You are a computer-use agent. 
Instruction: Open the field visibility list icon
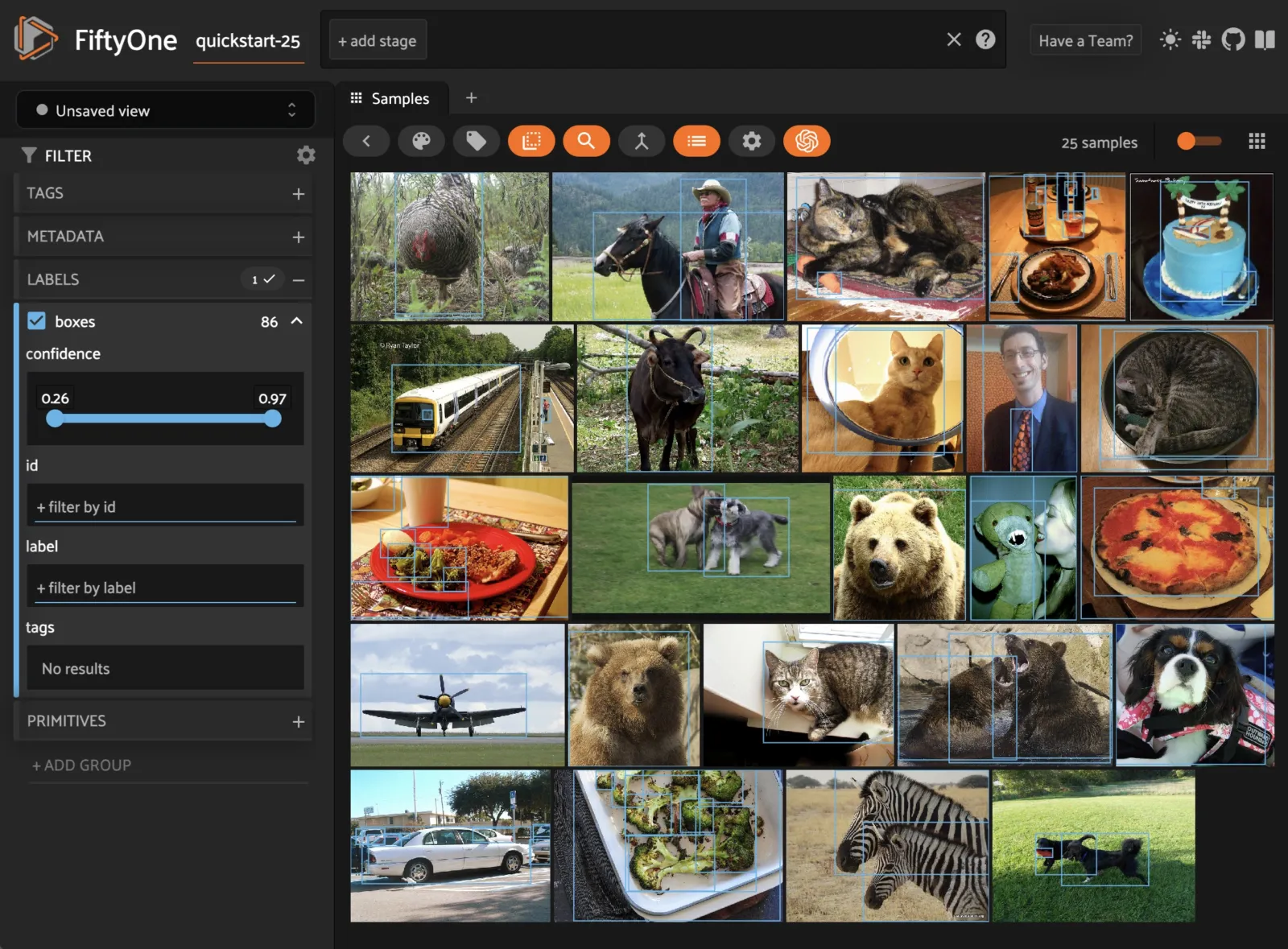pos(696,142)
